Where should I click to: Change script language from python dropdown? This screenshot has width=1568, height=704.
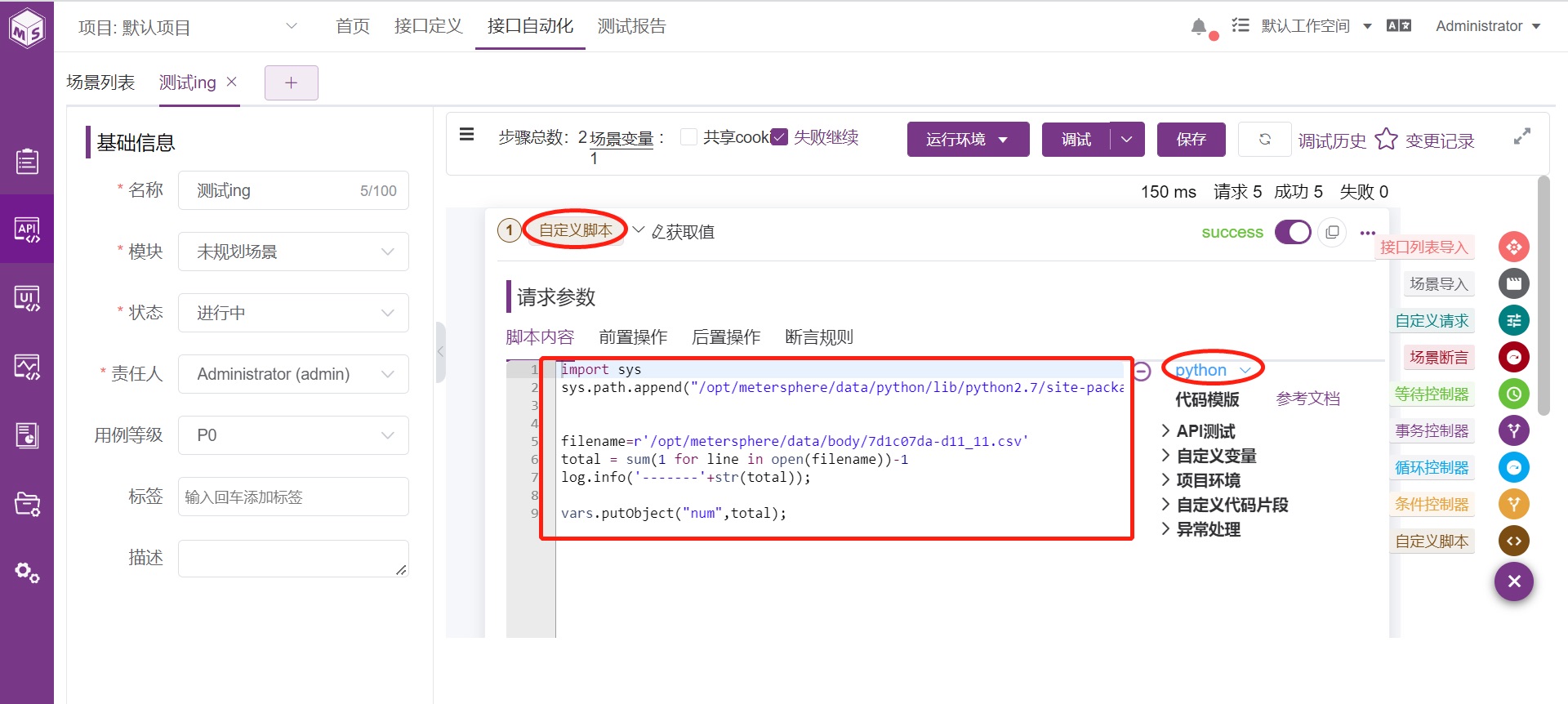(1213, 370)
